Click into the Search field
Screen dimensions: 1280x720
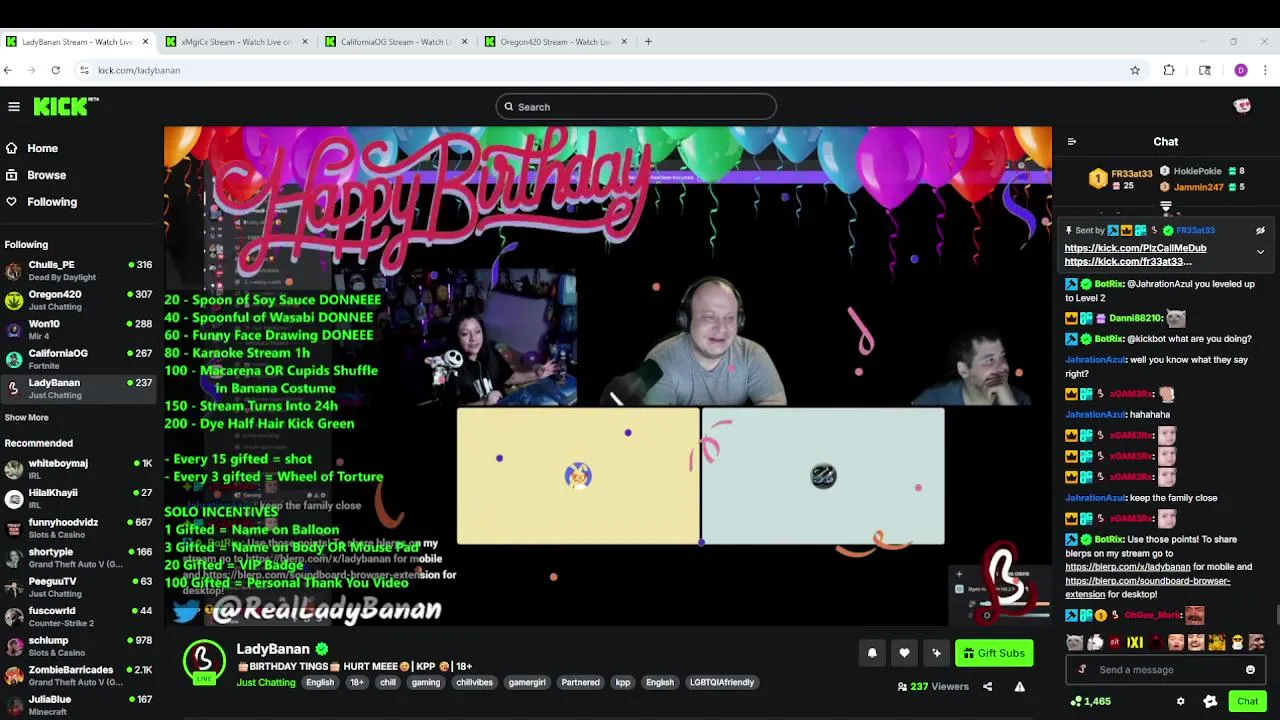[x=636, y=107]
